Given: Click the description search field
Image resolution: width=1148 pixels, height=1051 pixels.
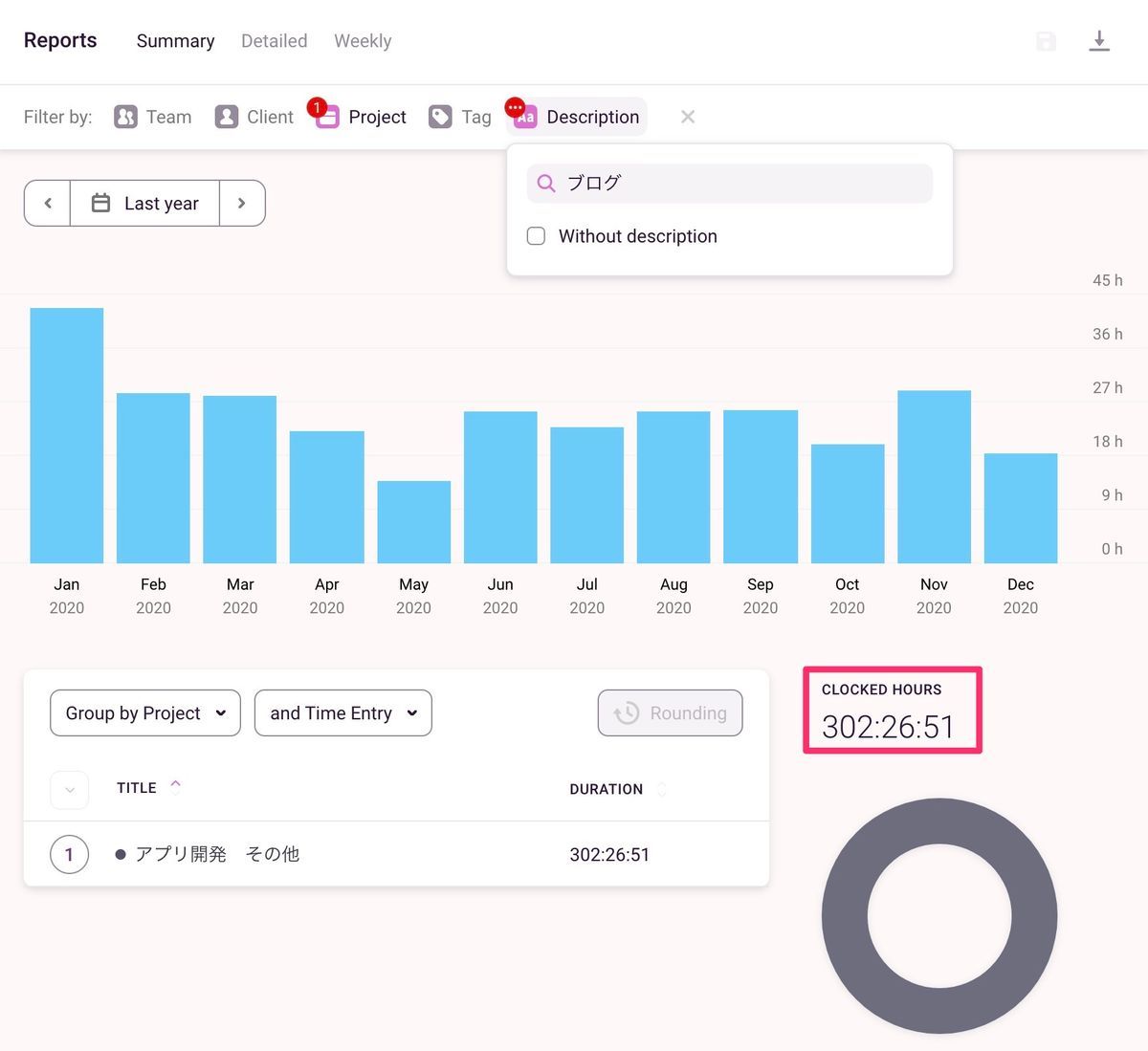Looking at the screenshot, I should pos(729,183).
